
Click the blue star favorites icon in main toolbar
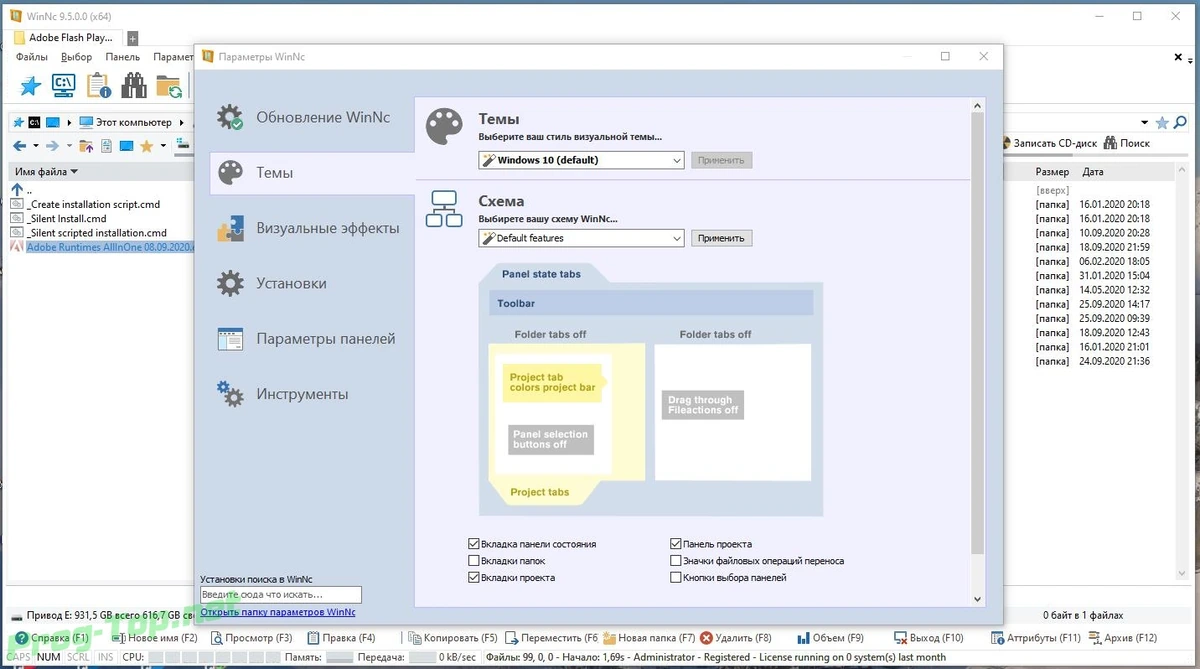coord(31,86)
